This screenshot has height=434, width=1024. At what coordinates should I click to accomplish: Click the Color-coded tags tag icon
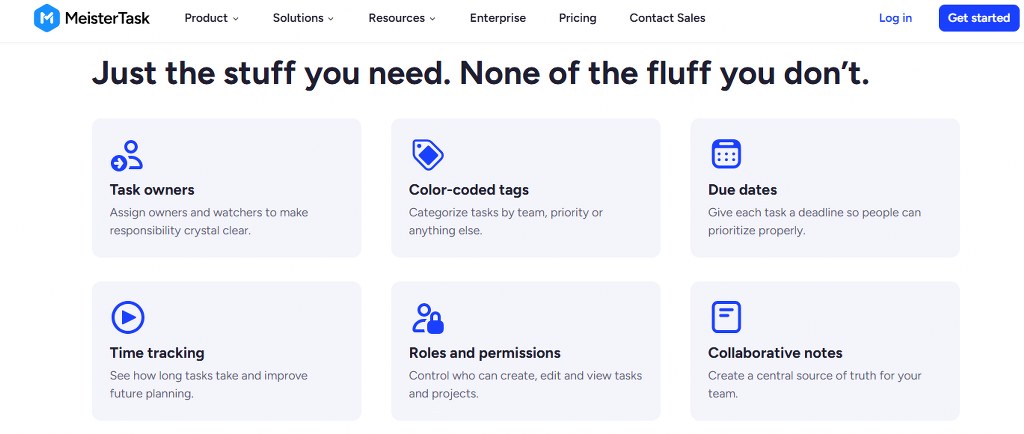pyautogui.click(x=428, y=155)
